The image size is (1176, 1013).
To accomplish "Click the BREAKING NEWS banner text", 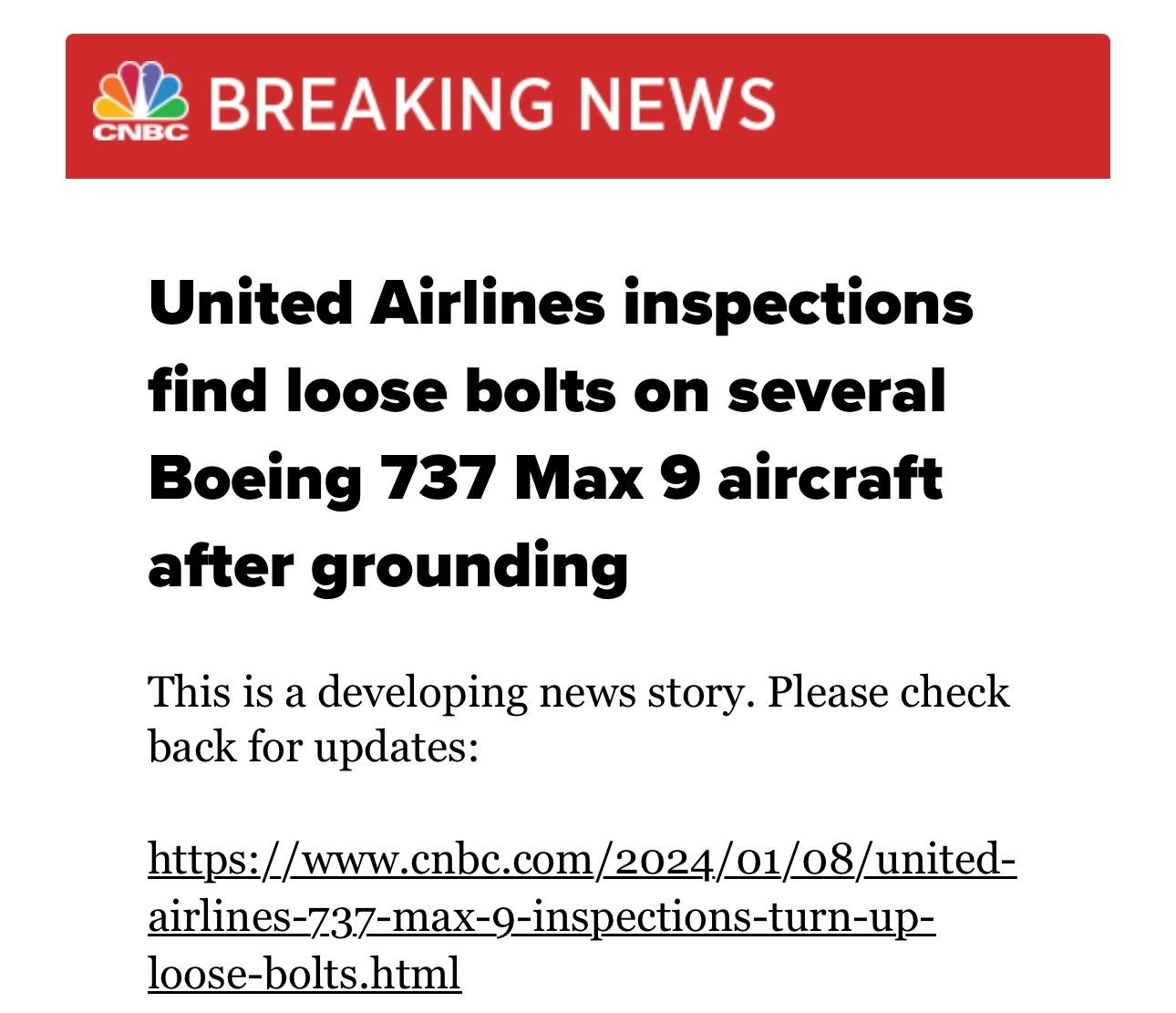I will point(492,103).
